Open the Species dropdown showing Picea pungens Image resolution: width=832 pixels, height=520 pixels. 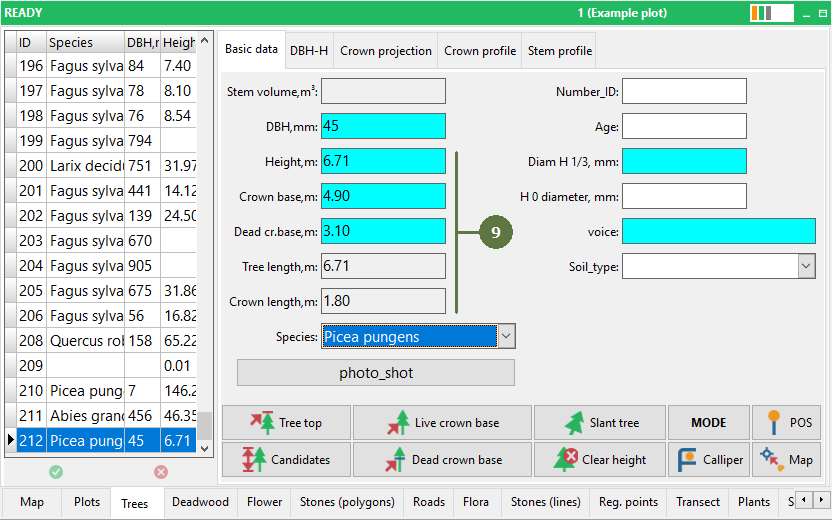coord(506,336)
